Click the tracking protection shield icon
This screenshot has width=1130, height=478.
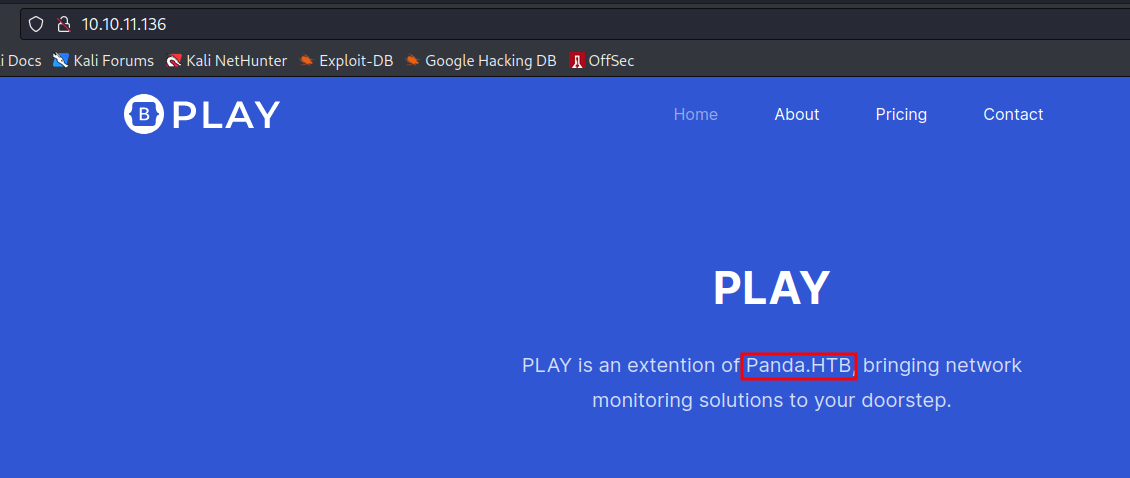click(36, 24)
